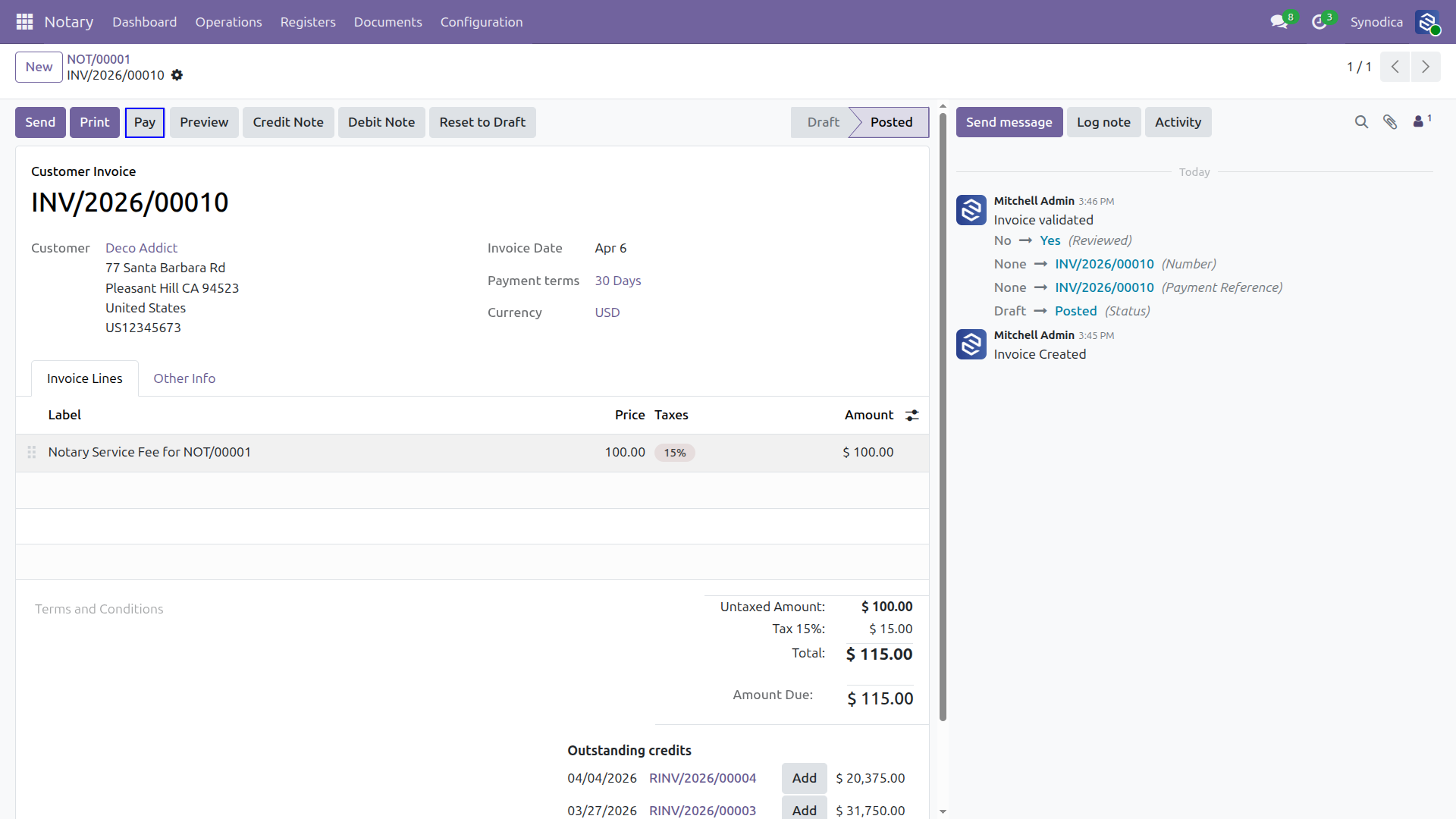Click the 15% tax tag
This screenshot has height=819, width=1456.
(x=675, y=453)
